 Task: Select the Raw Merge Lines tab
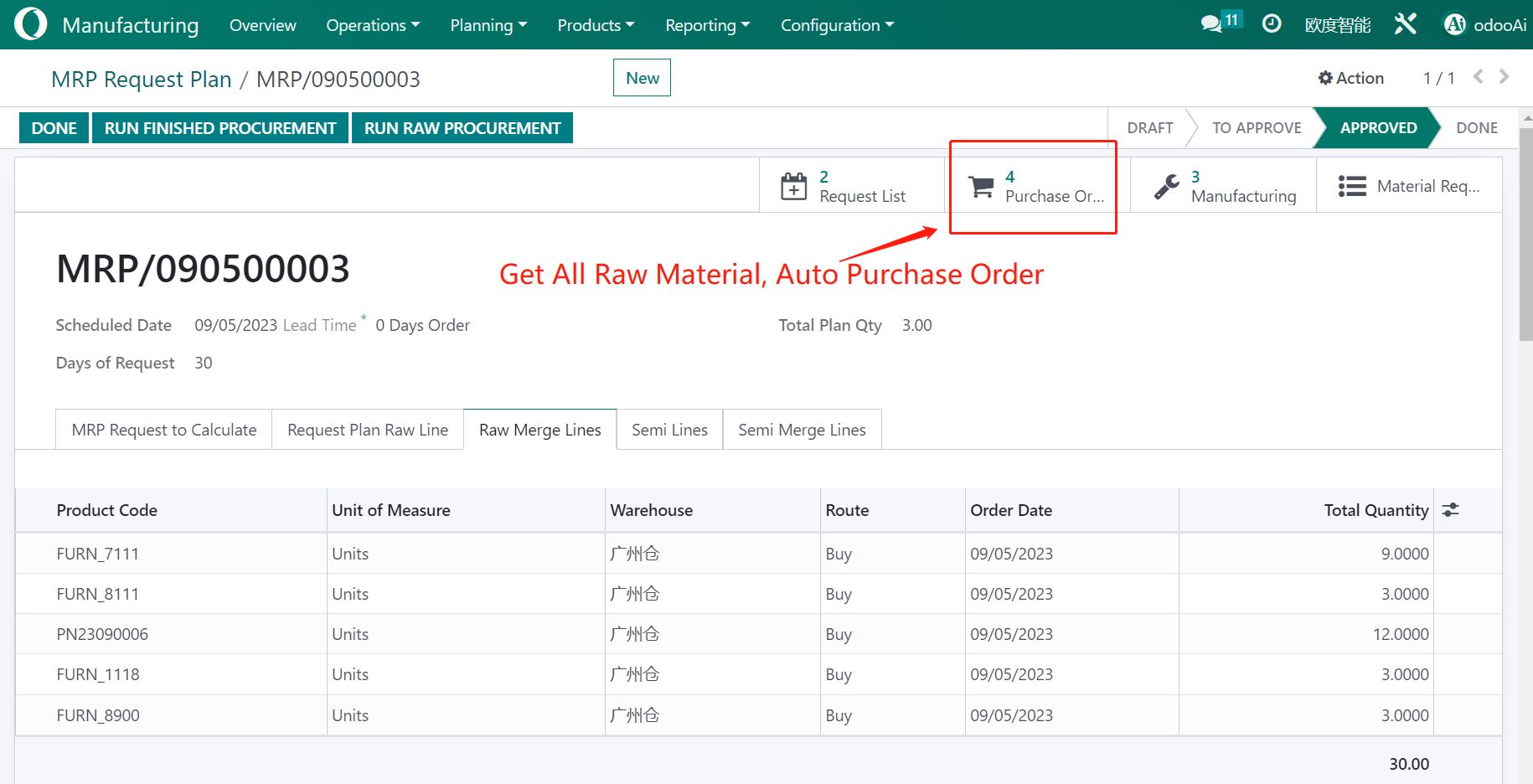(540, 430)
